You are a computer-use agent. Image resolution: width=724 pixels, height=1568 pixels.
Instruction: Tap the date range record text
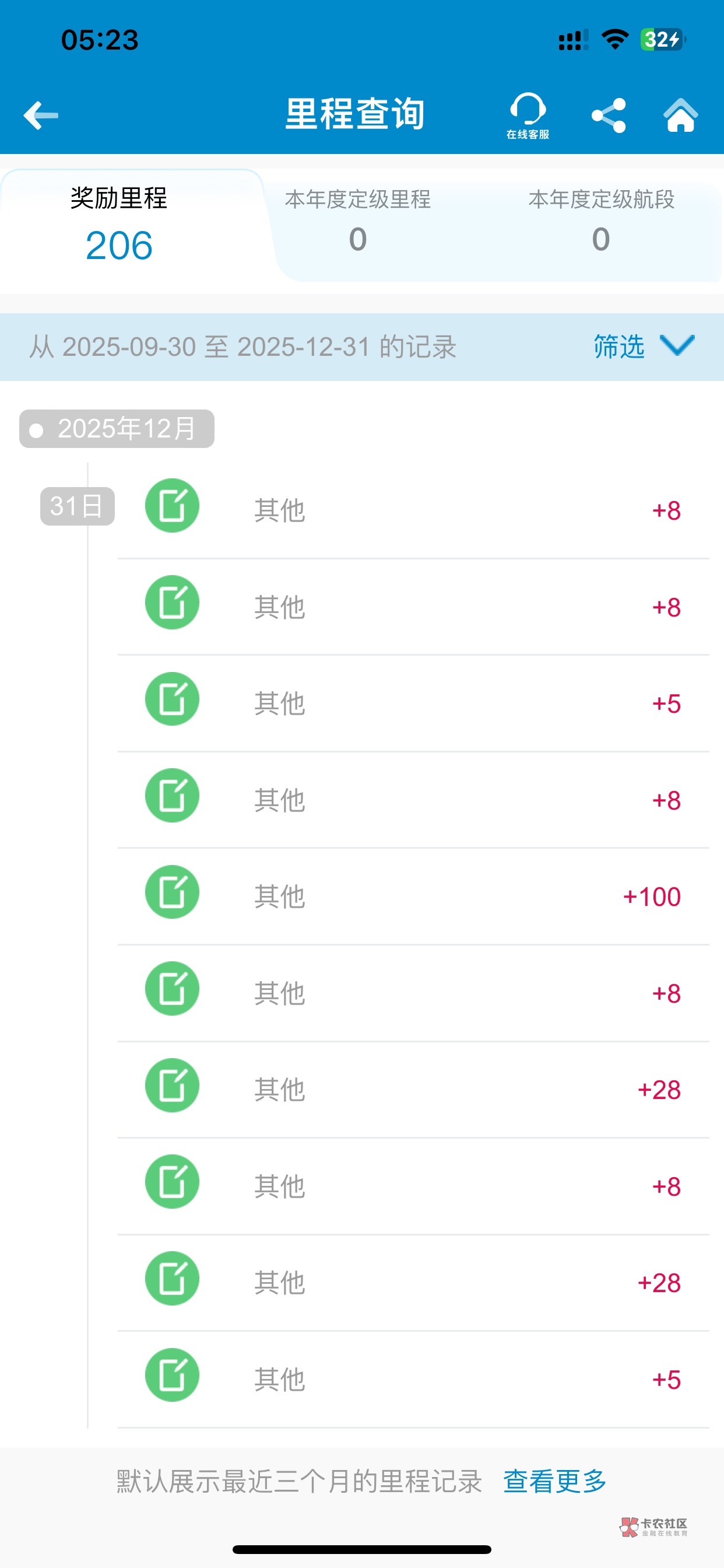242,348
